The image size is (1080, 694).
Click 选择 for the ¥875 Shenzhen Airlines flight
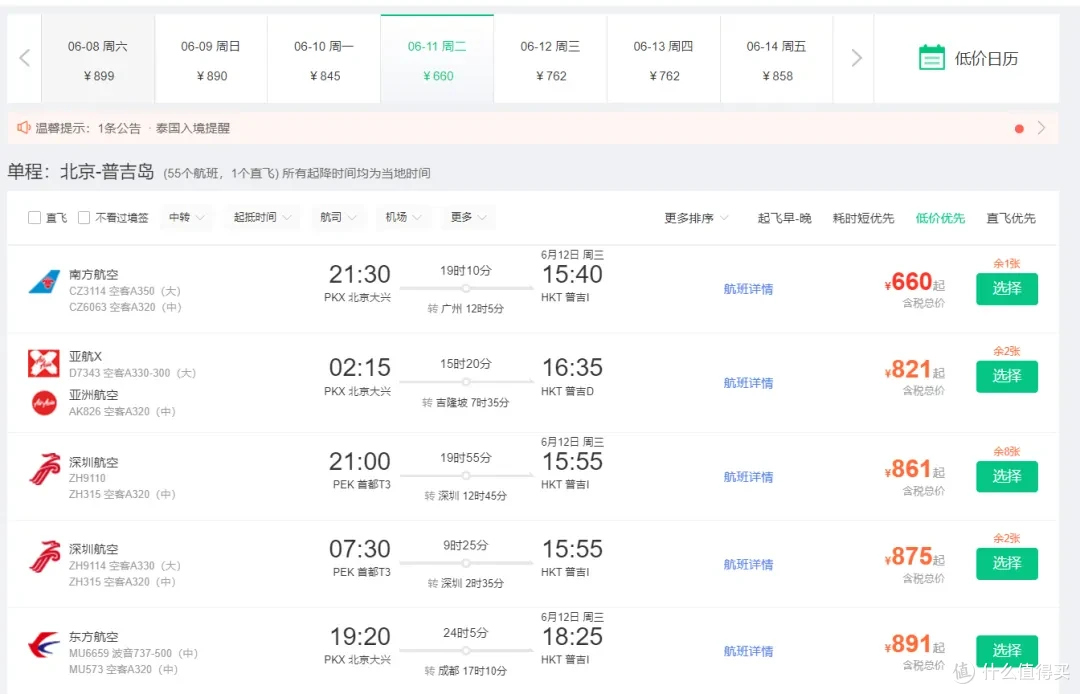[1006, 563]
